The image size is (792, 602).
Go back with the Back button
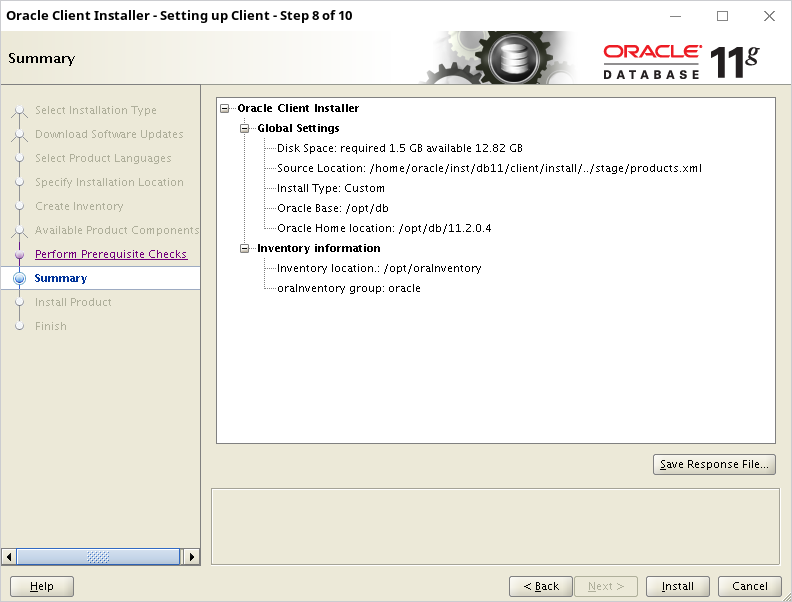540,586
